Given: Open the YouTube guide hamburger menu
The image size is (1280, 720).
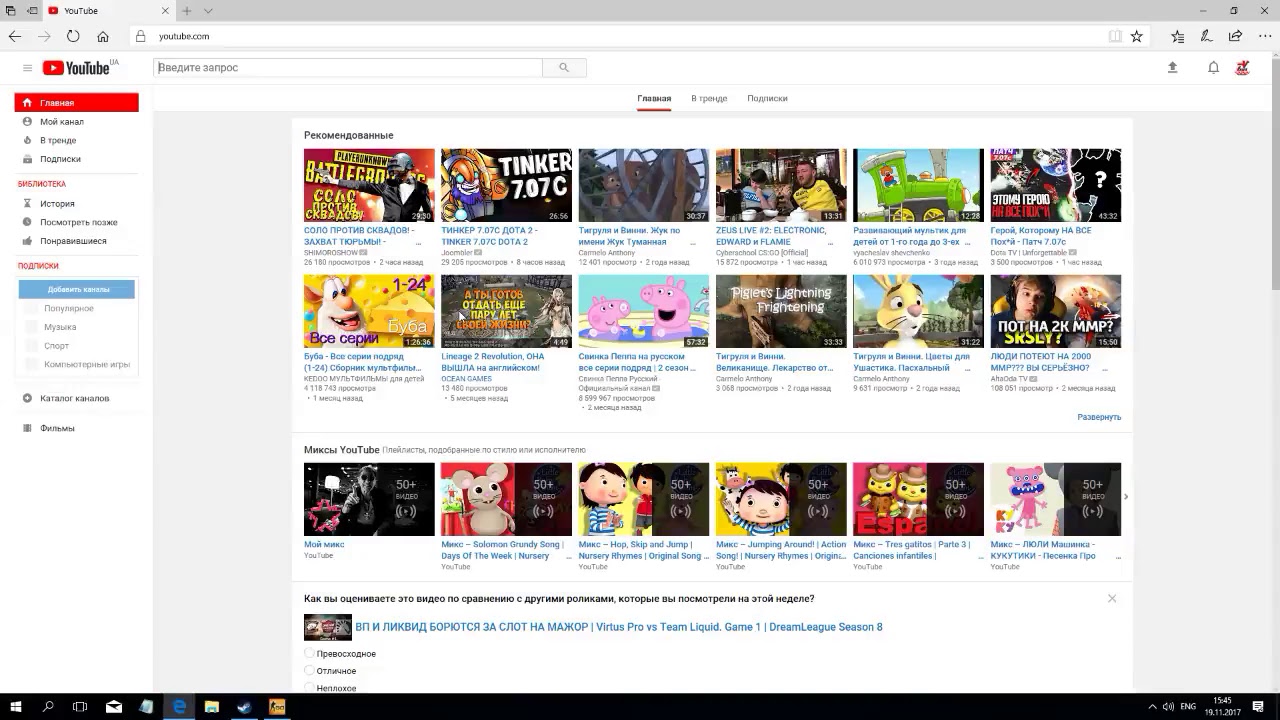Looking at the screenshot, I should [x=27, y=68].
